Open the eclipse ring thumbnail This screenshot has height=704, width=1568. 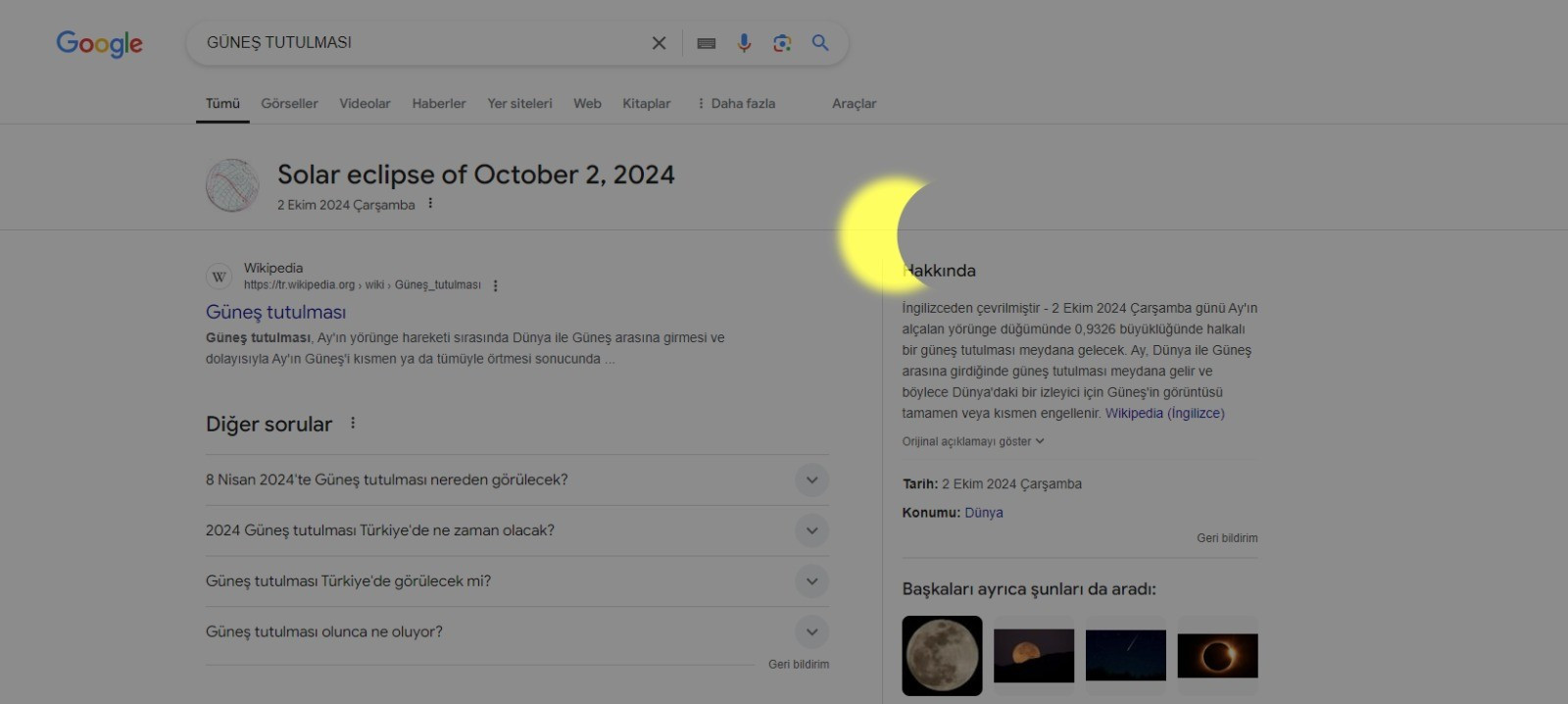(1217, 656)
